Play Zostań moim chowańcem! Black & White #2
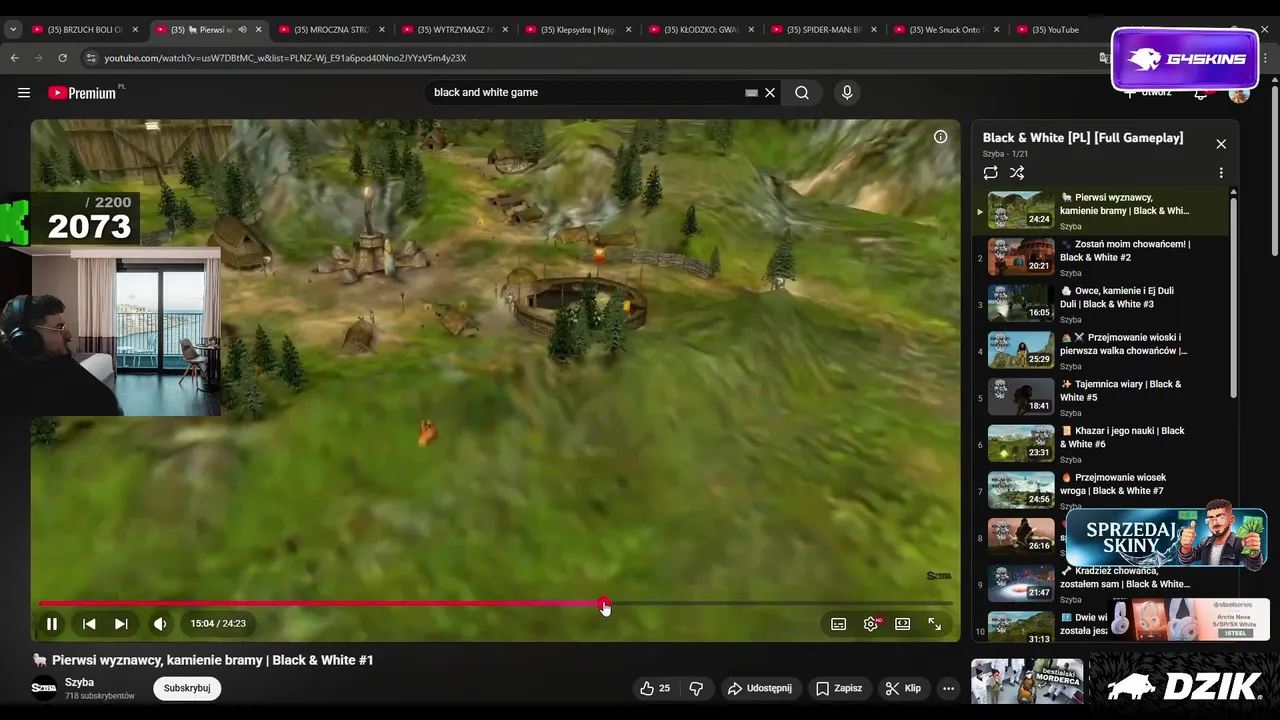The image size is (1280, 720). click(x=1100, y=257)
